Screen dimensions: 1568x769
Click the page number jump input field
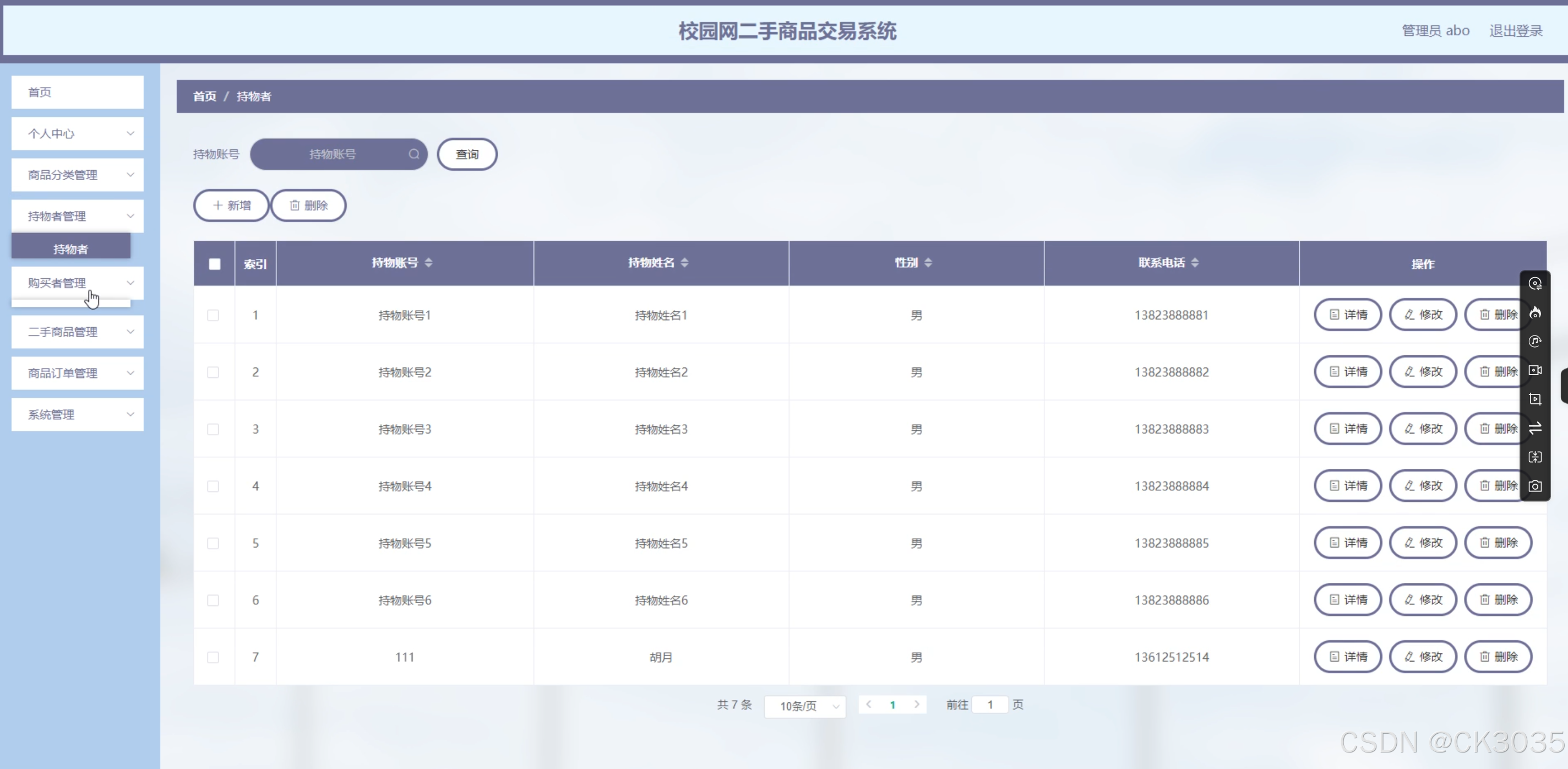990,705
